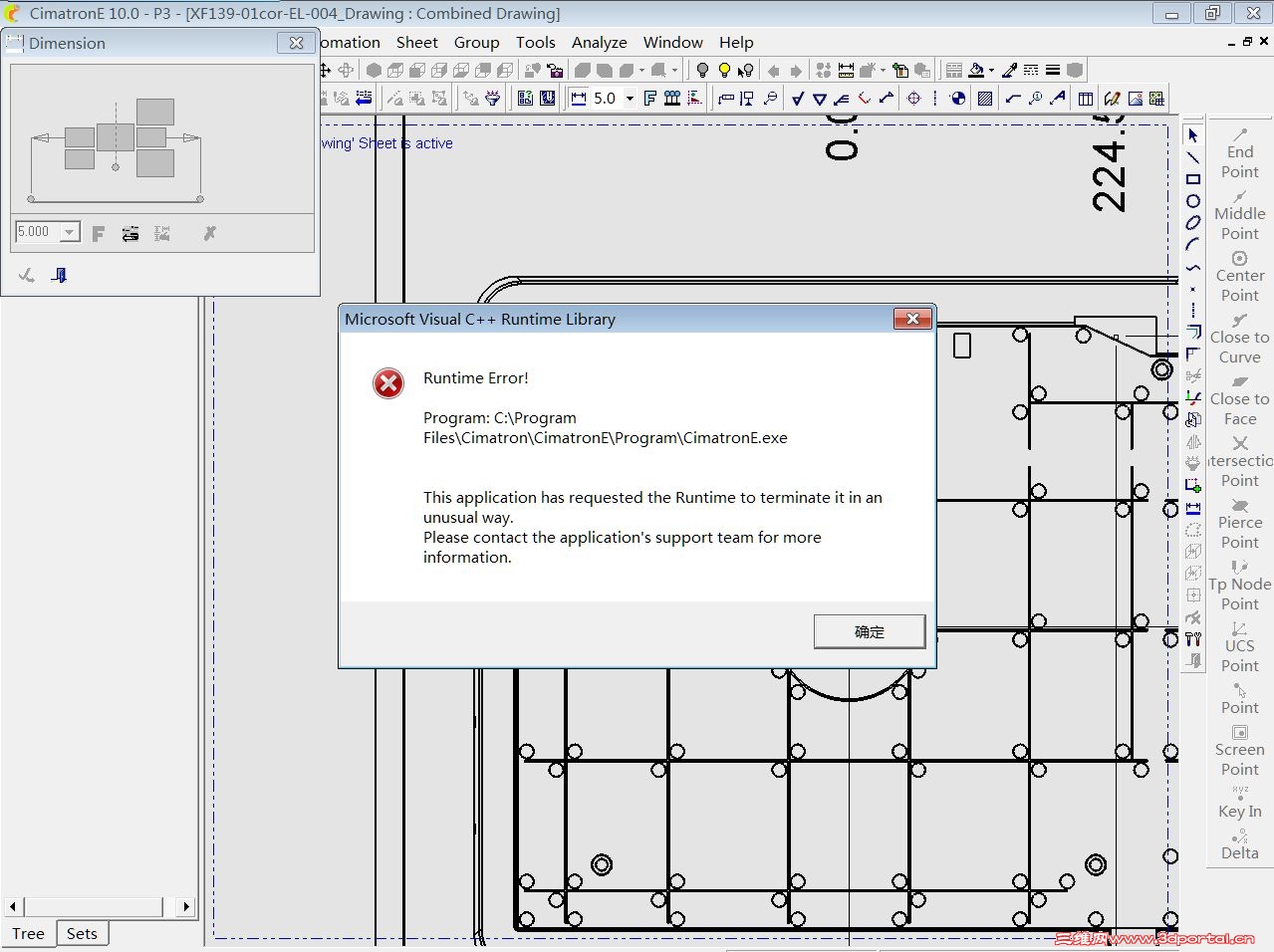Click the blue arrows list icon in the second toolbar
Screen dimensions: 1274x952
click(364, 98)
